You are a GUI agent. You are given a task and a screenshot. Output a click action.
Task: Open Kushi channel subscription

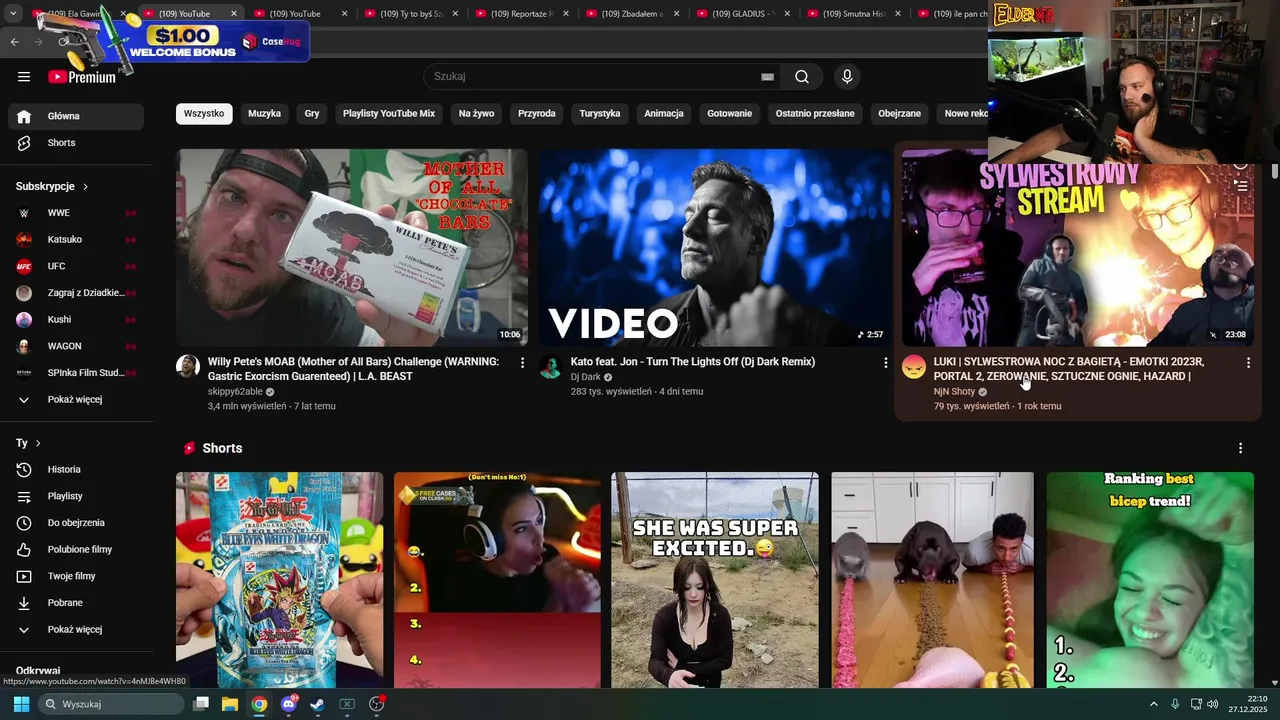pyautogui.click(x=76, y=319)
